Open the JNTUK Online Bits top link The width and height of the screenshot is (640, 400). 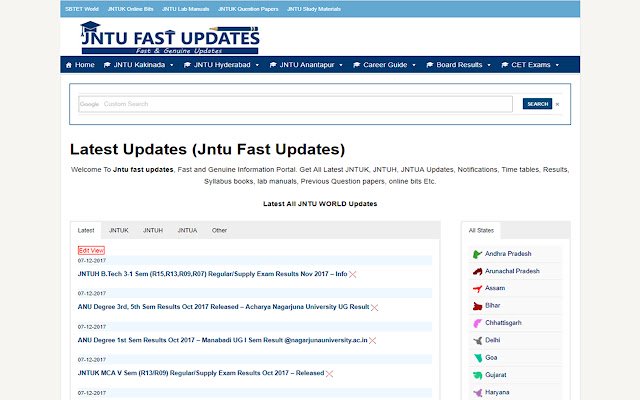(131, 9)
